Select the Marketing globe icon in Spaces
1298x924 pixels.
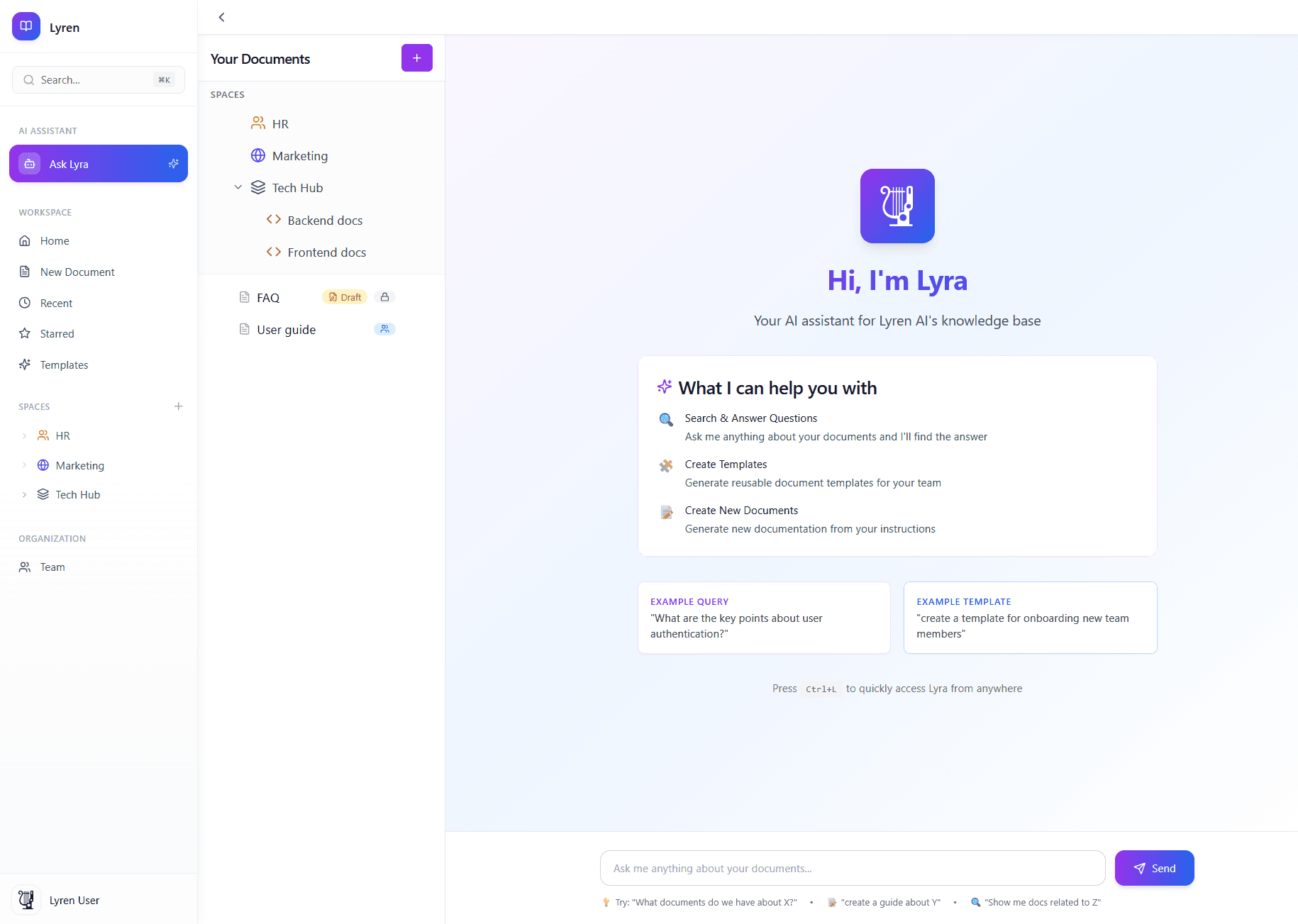coord(257,155)
